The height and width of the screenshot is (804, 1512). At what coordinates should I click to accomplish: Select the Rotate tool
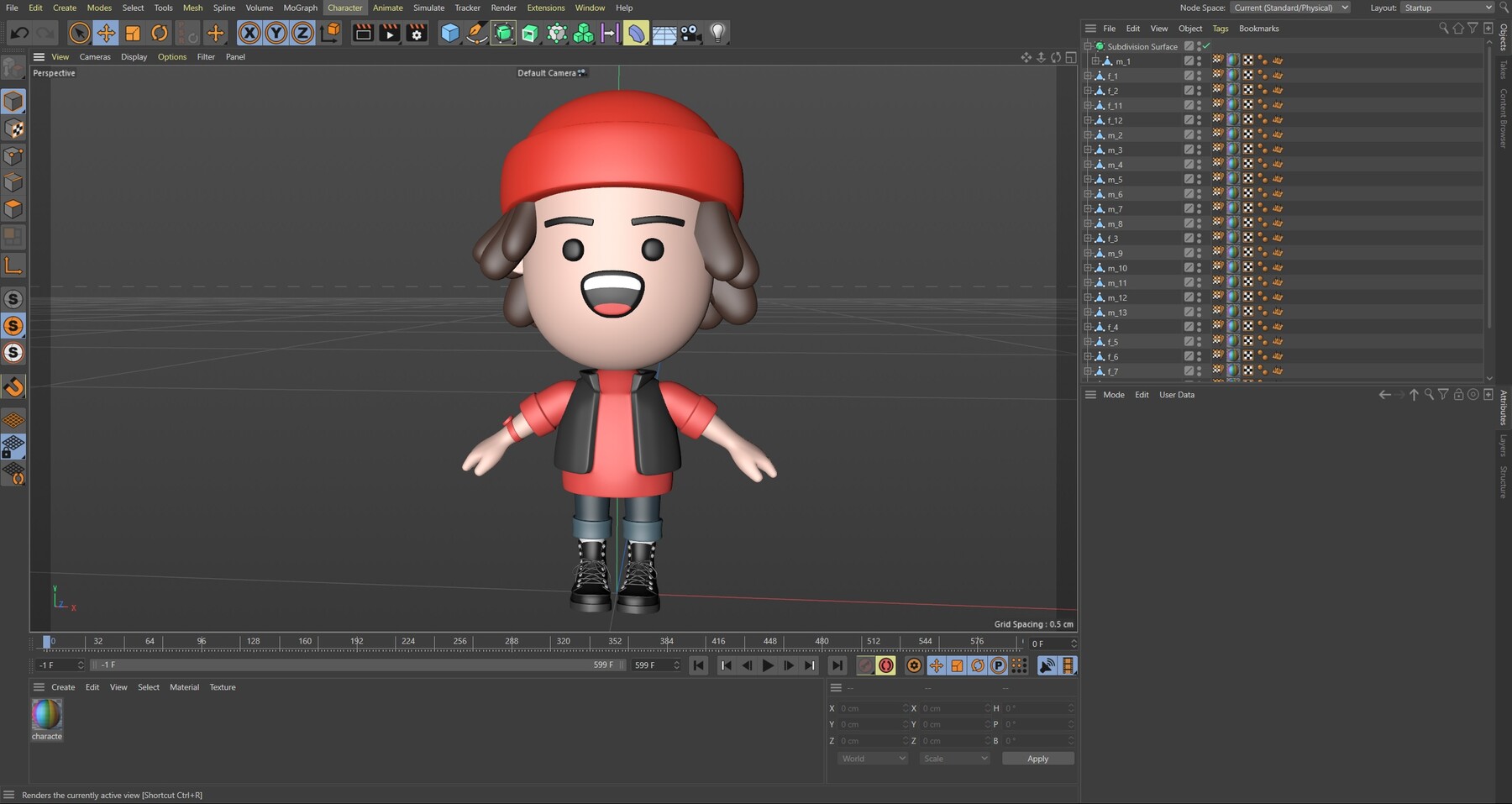[x=160, y=33]
